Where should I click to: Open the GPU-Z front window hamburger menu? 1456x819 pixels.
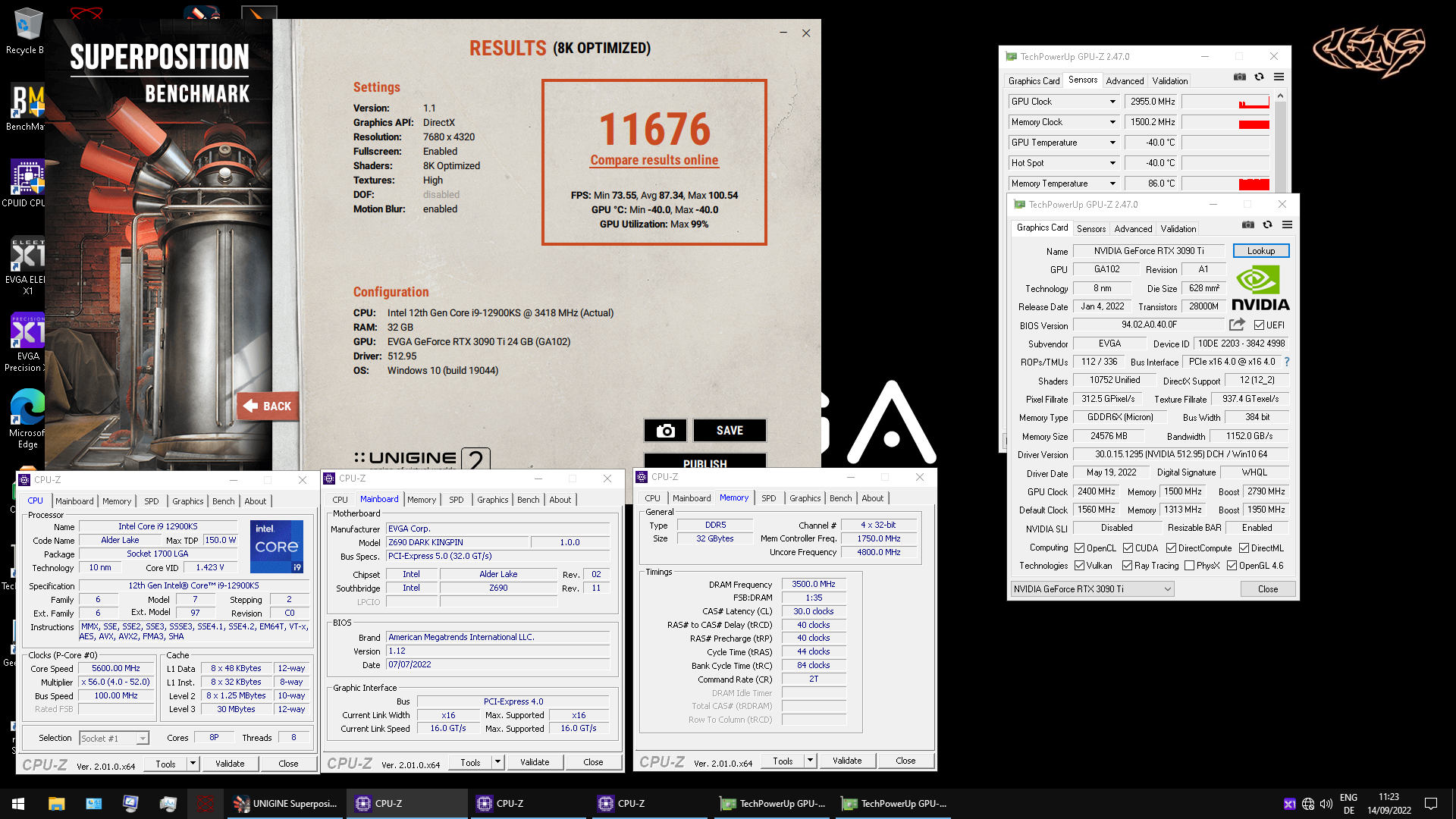1287,224
